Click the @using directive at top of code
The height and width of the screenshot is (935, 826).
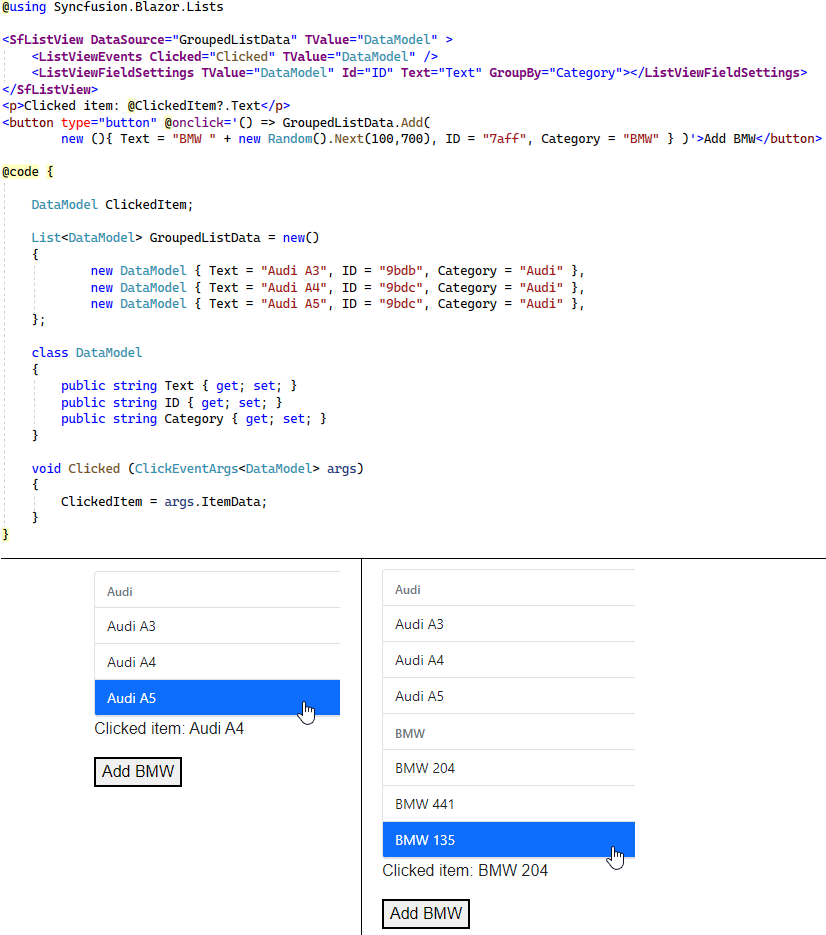(x=25, y=7)
